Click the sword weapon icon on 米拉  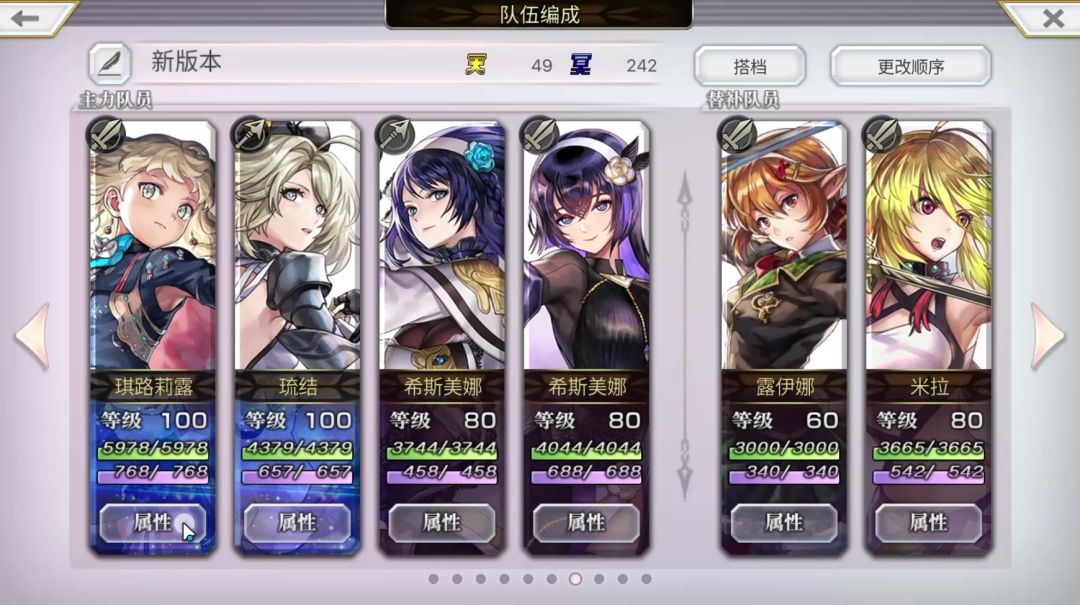[883, 135]
